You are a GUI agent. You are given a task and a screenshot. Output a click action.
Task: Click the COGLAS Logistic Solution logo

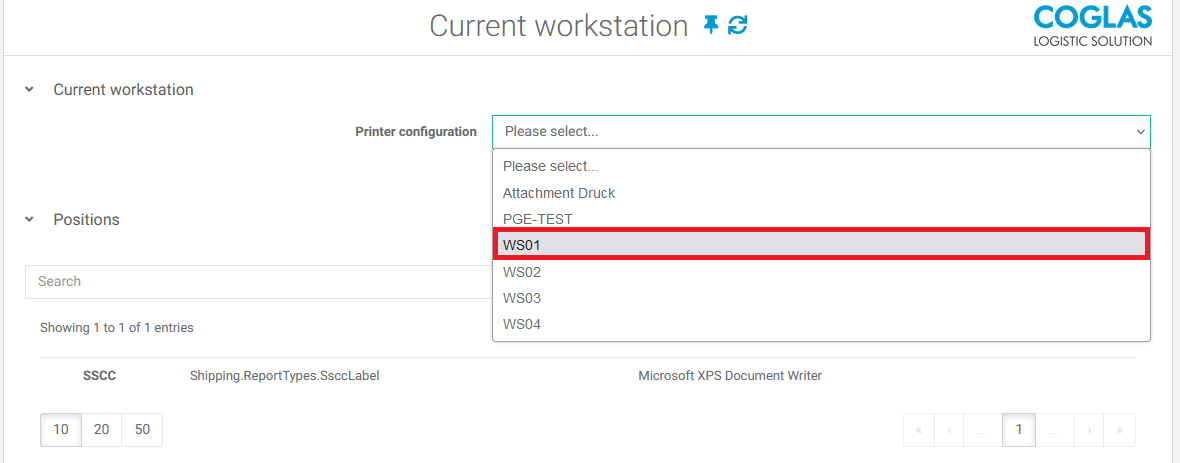[x=1092, y=27]
